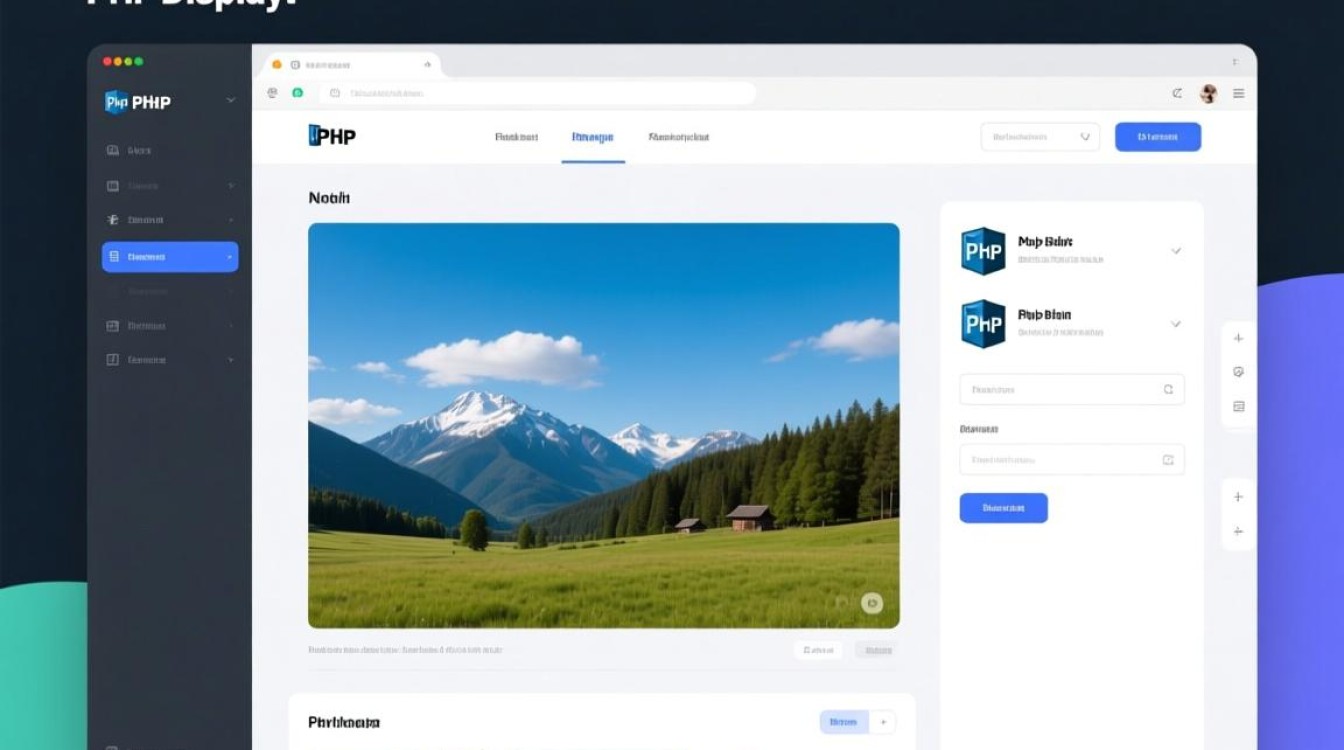The width and height of the screenshot is (1344, 750).
Task: Select the first tab in header navigation
Action: [x=516, y=137]
